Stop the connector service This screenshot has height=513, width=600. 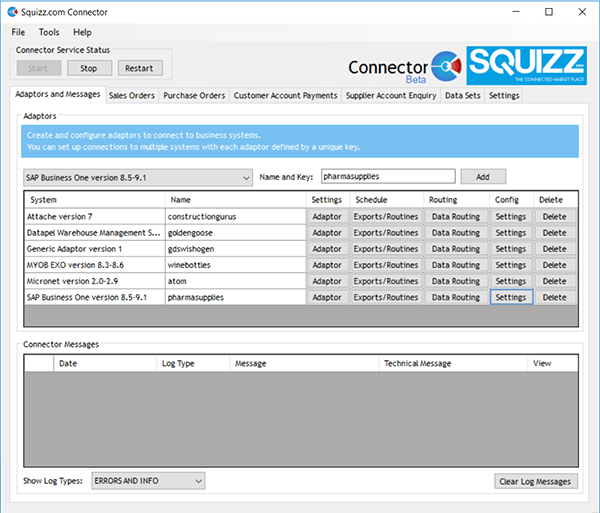90,68
